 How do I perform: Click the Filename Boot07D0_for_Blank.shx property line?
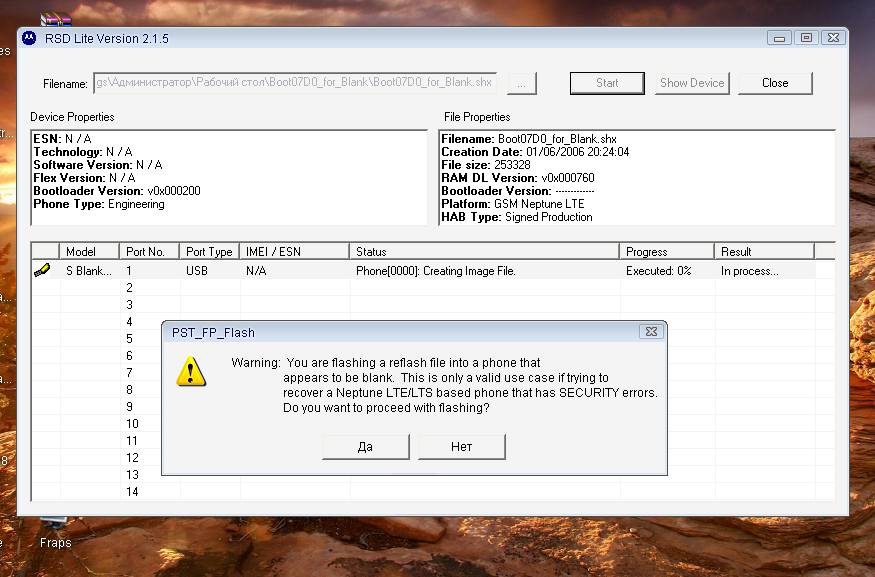[x=529, y=139]
